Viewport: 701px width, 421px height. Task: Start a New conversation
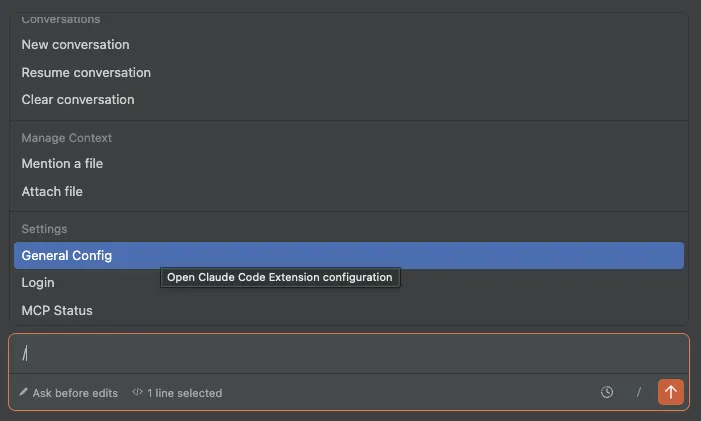point(75,45)
